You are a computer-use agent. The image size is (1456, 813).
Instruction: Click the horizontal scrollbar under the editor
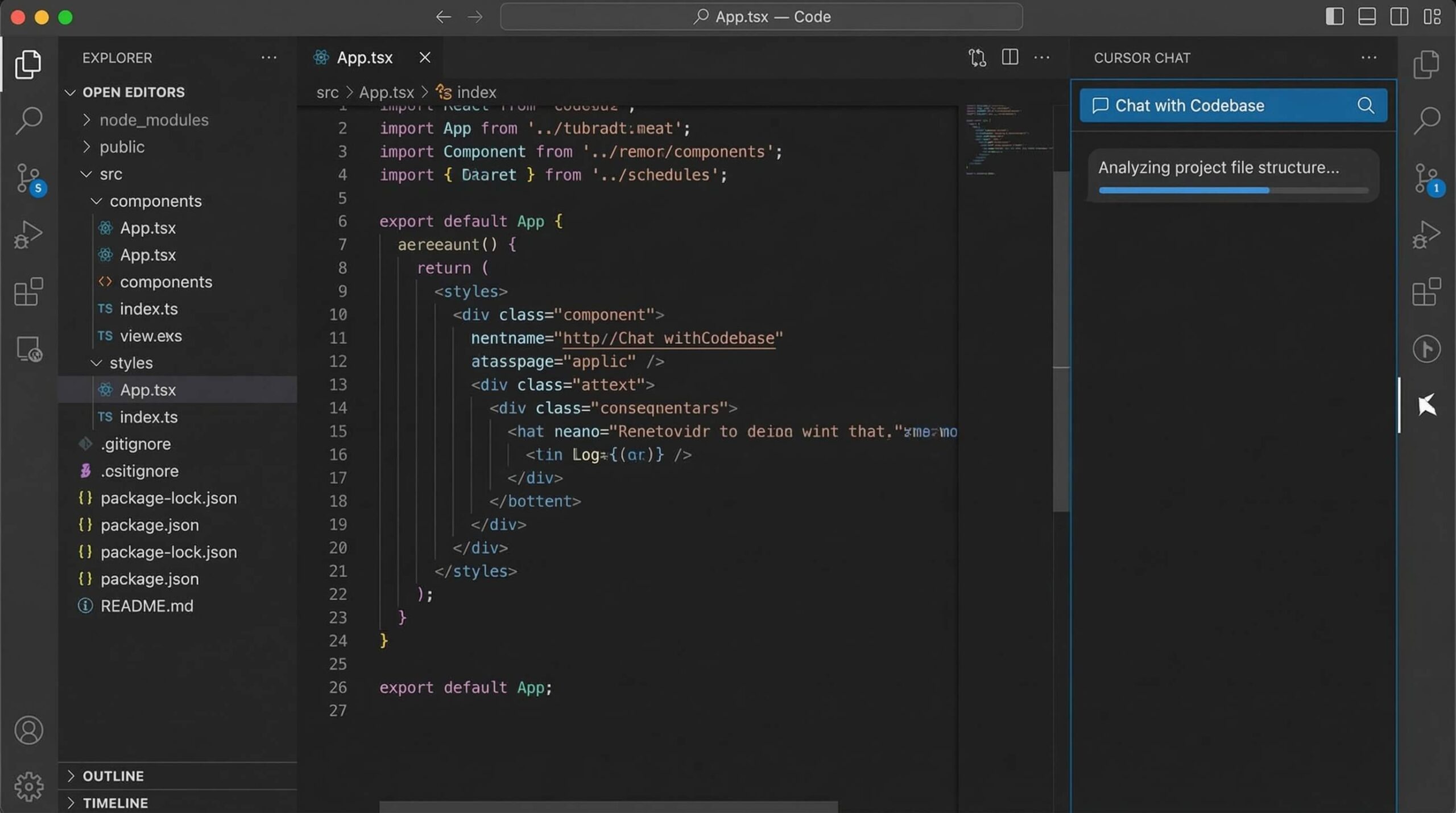click(x=609, y=807)
